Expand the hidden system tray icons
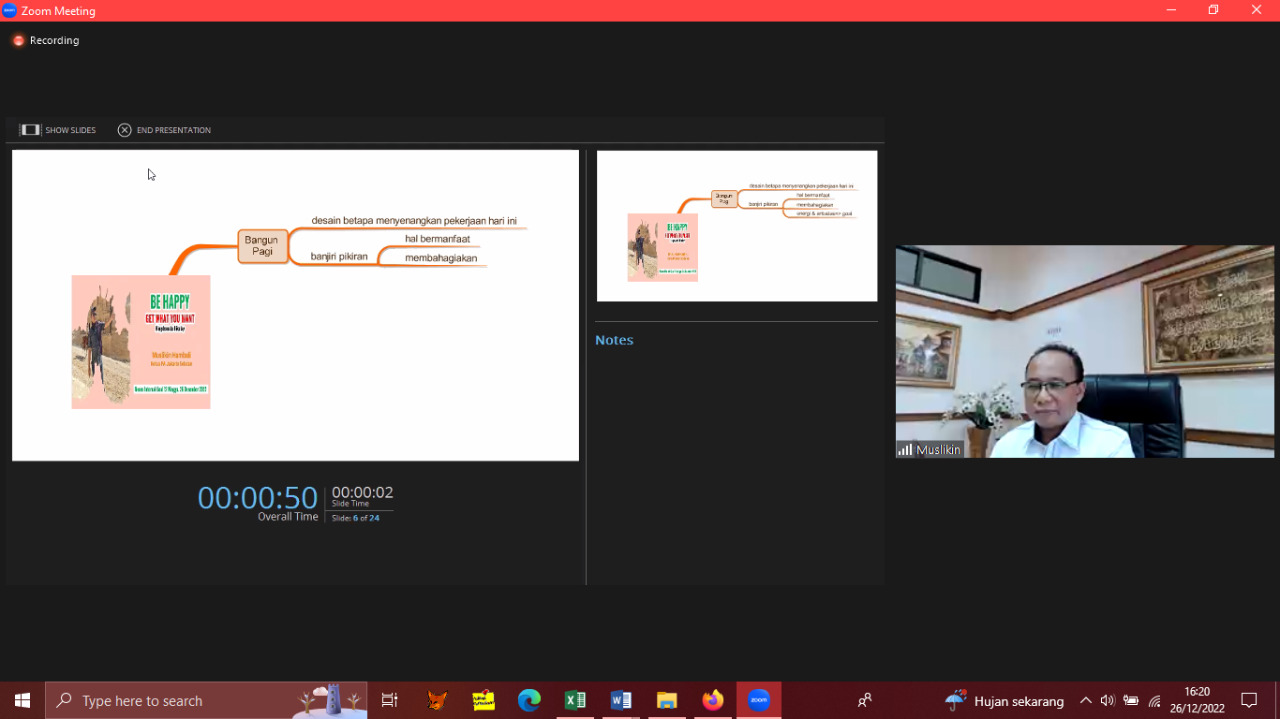Viewport: 1280px width, 719px height. (x=1085, y=701)
